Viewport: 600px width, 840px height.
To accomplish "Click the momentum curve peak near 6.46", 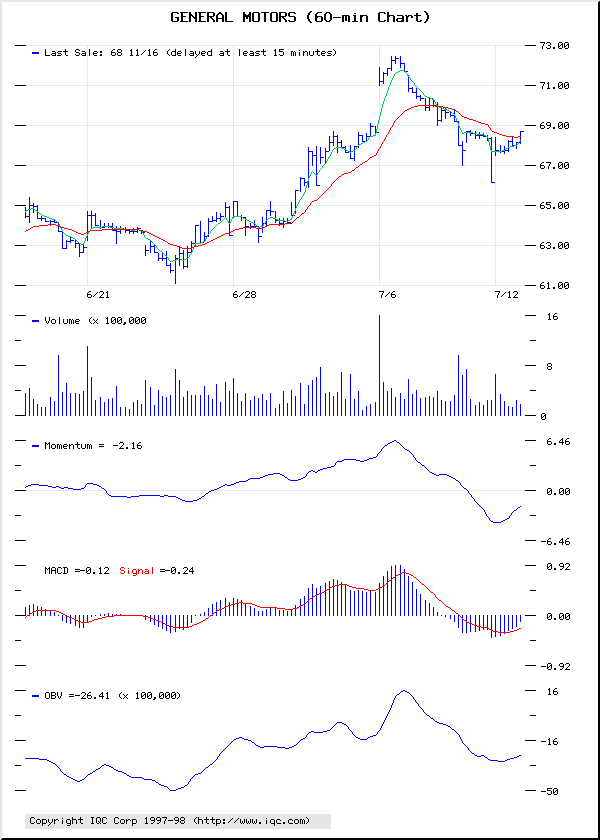I will [395, 441].
